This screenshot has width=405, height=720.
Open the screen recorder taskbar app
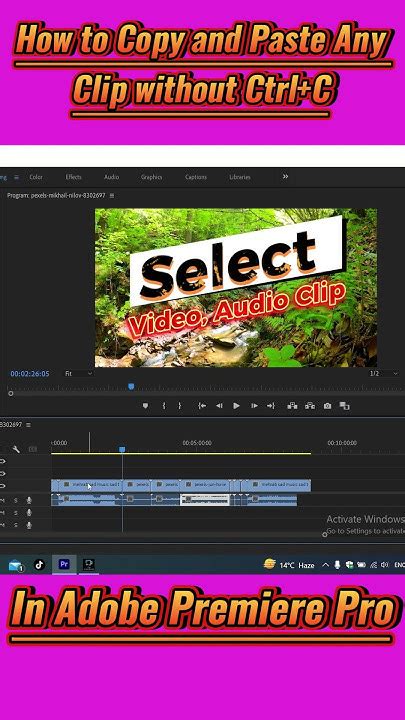click(89, 564)
